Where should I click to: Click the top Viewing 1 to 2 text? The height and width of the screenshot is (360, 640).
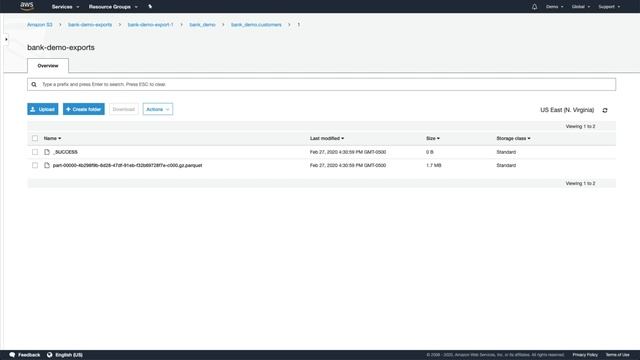[x=580, y=127]
